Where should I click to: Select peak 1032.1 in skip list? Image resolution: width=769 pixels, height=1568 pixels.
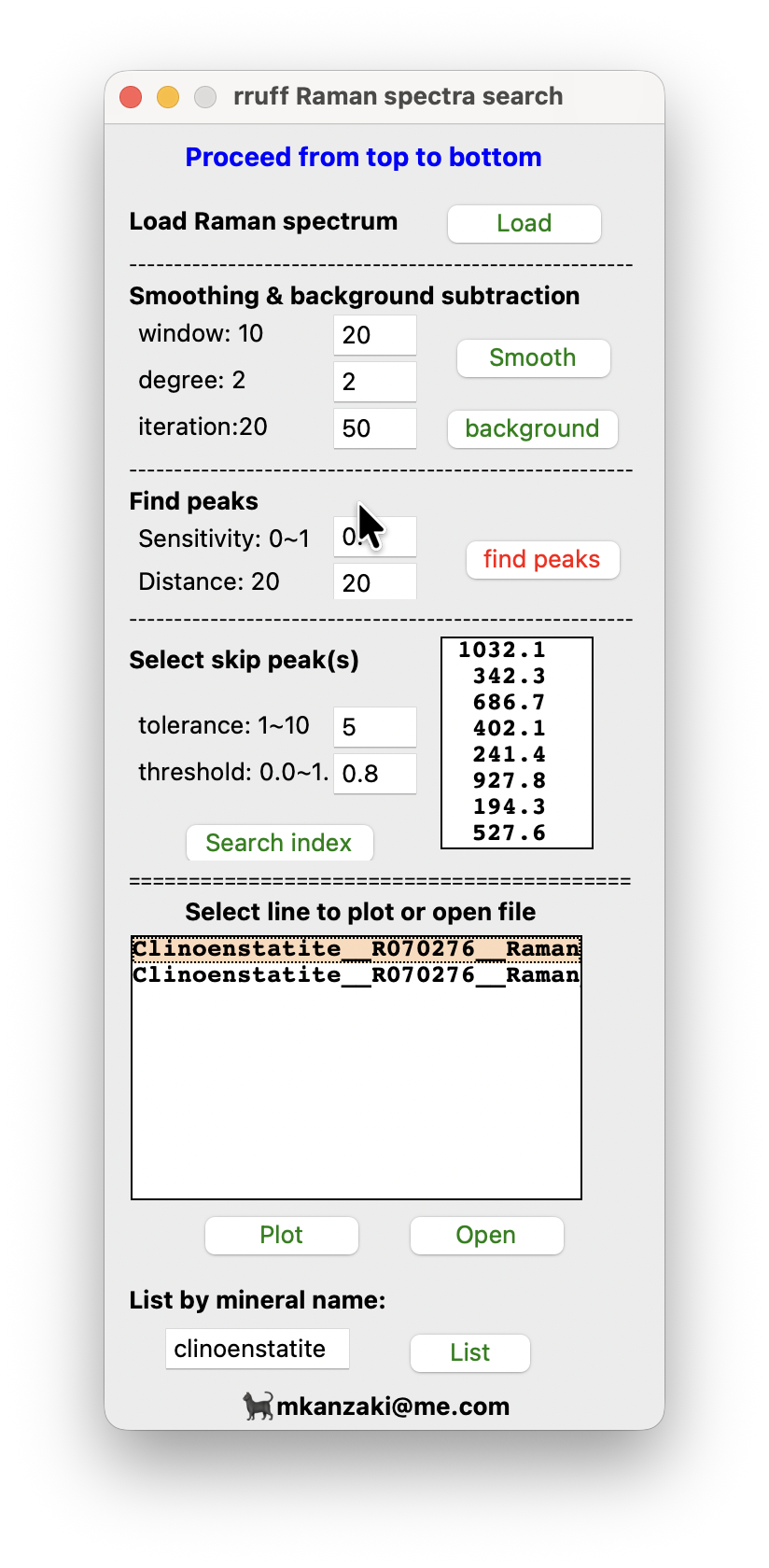pos(503,651)
